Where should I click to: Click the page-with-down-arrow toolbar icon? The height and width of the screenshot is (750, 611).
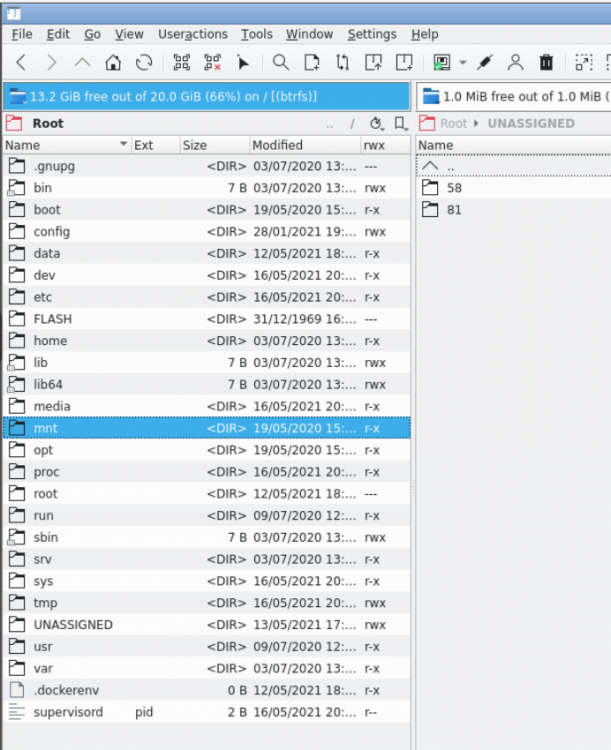coord(404,63)
